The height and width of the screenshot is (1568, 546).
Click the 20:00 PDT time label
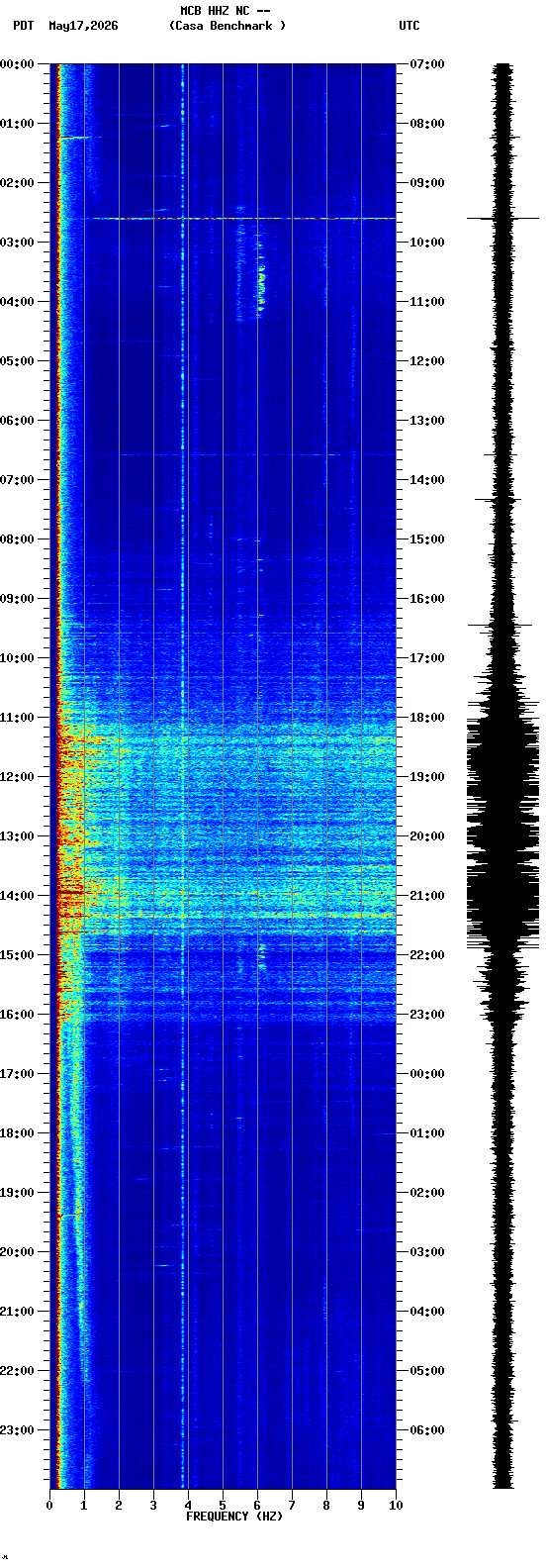(x=17, y=1252)
